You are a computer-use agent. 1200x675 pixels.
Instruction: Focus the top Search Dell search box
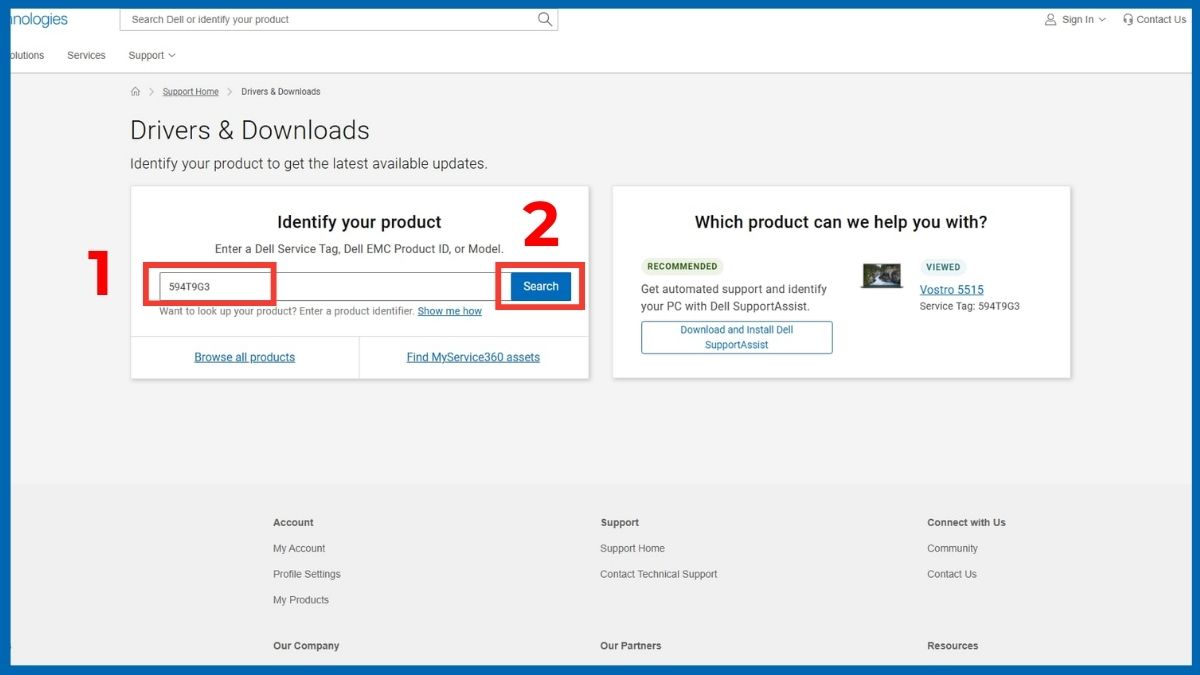pyautogui.click(x=330, y=19)
